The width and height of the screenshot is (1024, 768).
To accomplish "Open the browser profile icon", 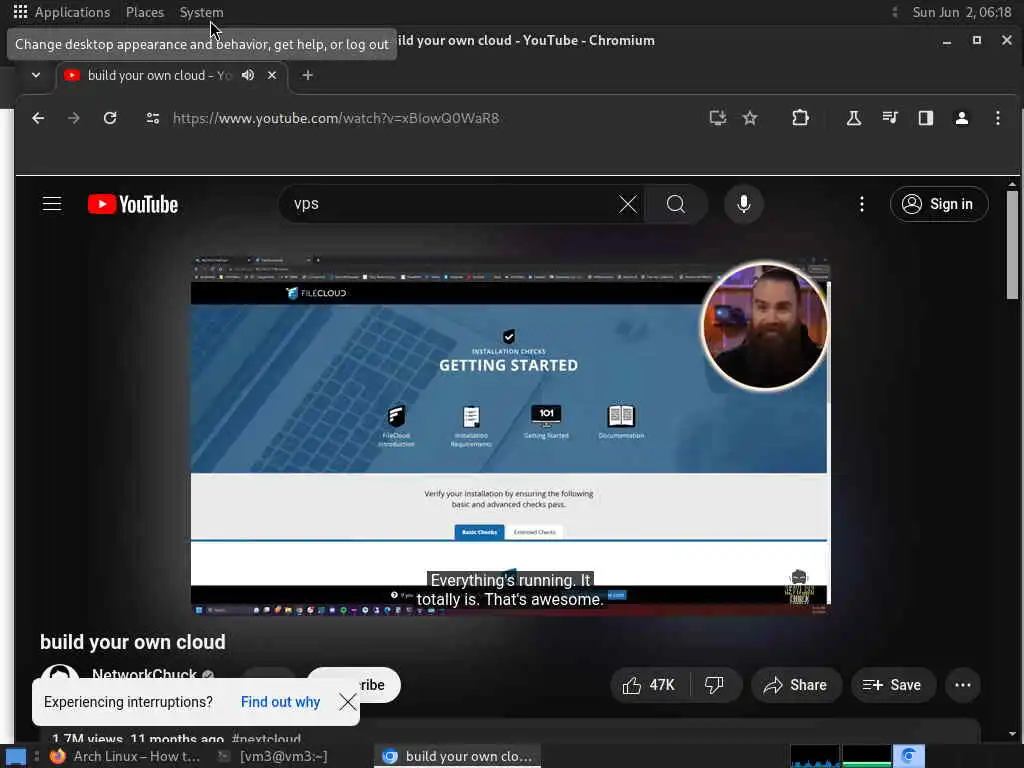I will [961, 118].
